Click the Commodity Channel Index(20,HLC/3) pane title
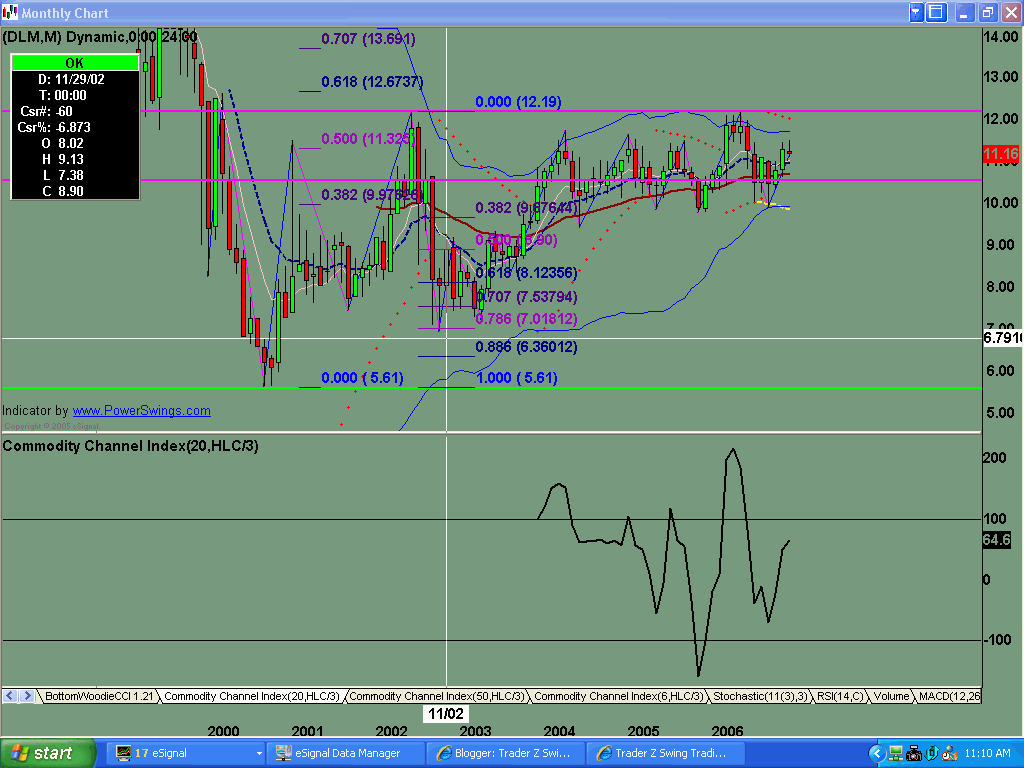This screenshot has height=768, width=1024. coord(131,446)
